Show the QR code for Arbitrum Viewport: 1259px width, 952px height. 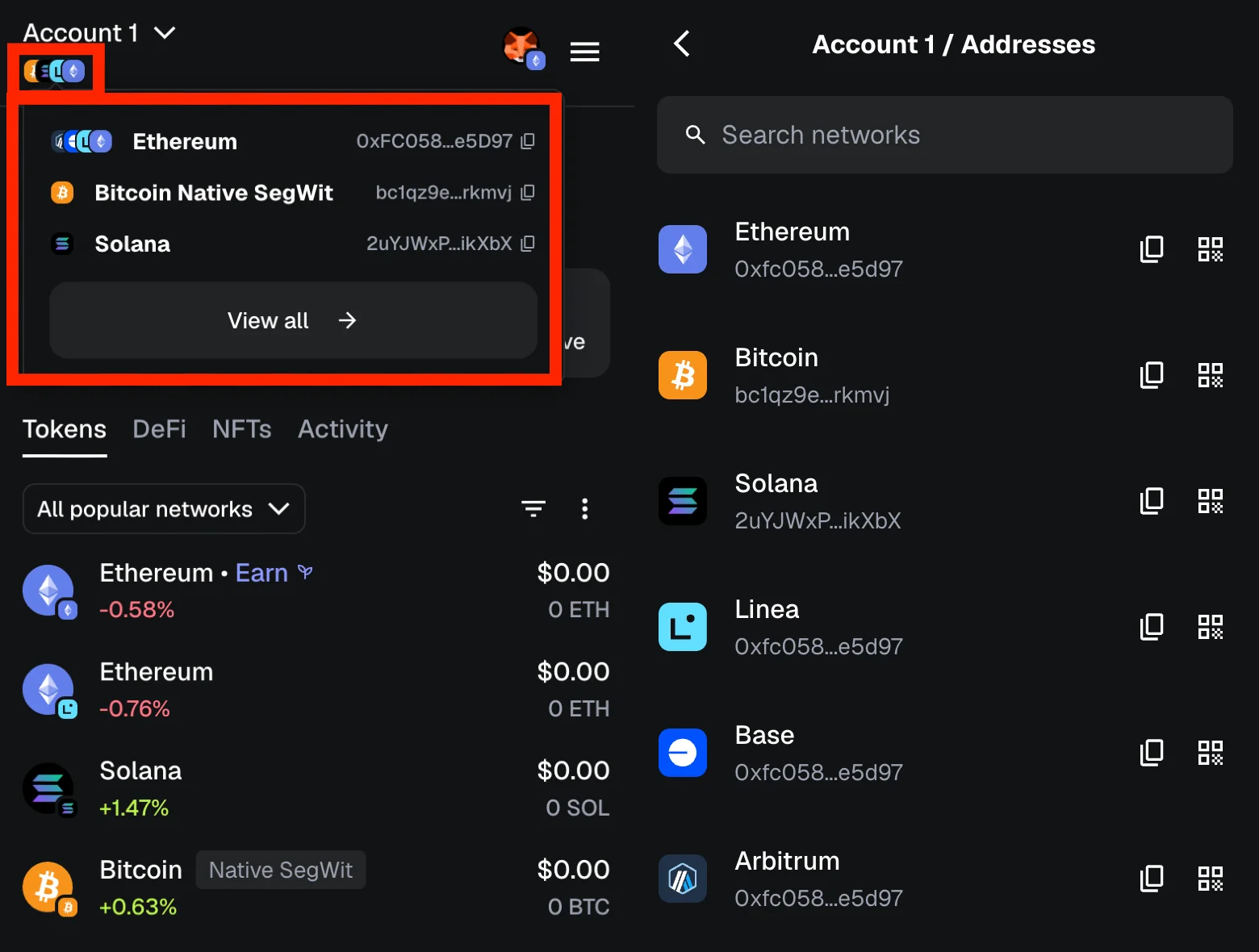coord(1210,878)
